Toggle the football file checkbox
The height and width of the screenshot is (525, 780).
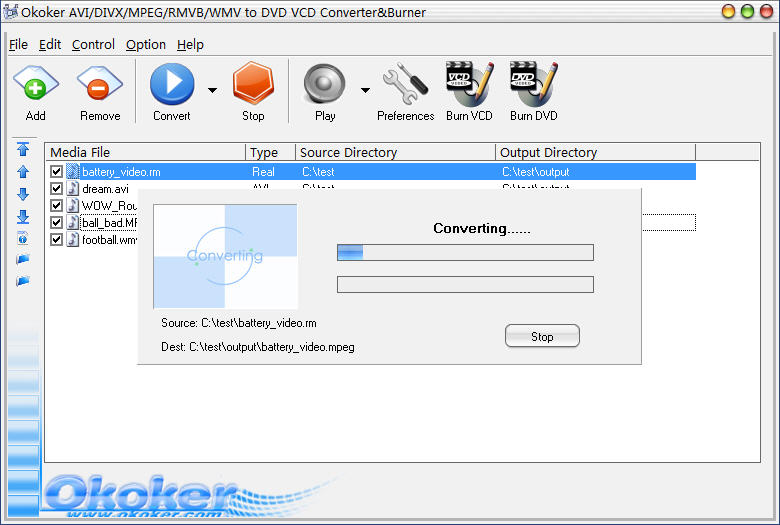[x=56, y=239]
